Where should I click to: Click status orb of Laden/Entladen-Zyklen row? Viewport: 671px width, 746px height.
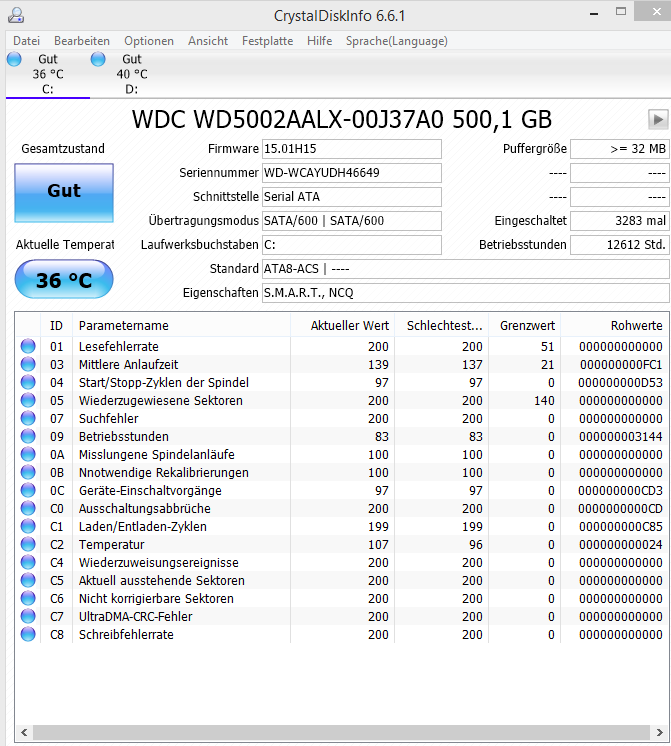coord(28,526)
